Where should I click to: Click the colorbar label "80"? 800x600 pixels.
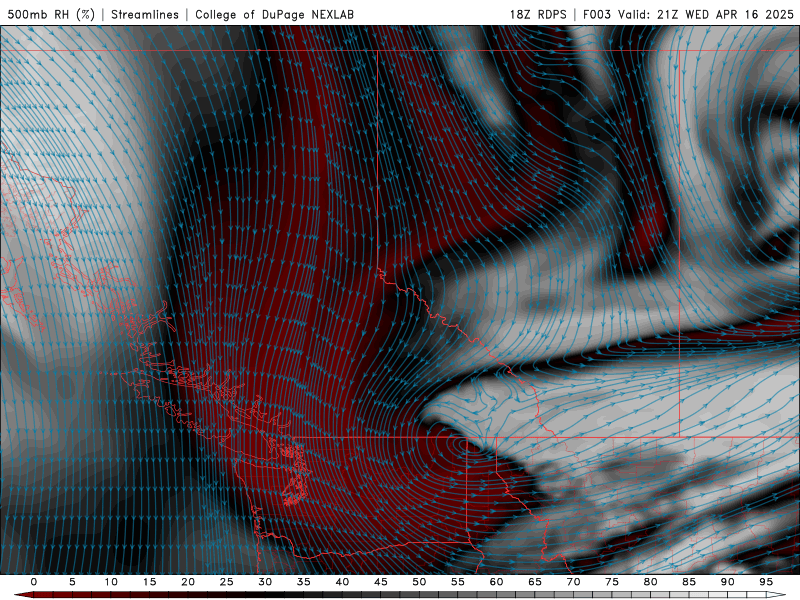pyautogui.click(x=651, y=582)
